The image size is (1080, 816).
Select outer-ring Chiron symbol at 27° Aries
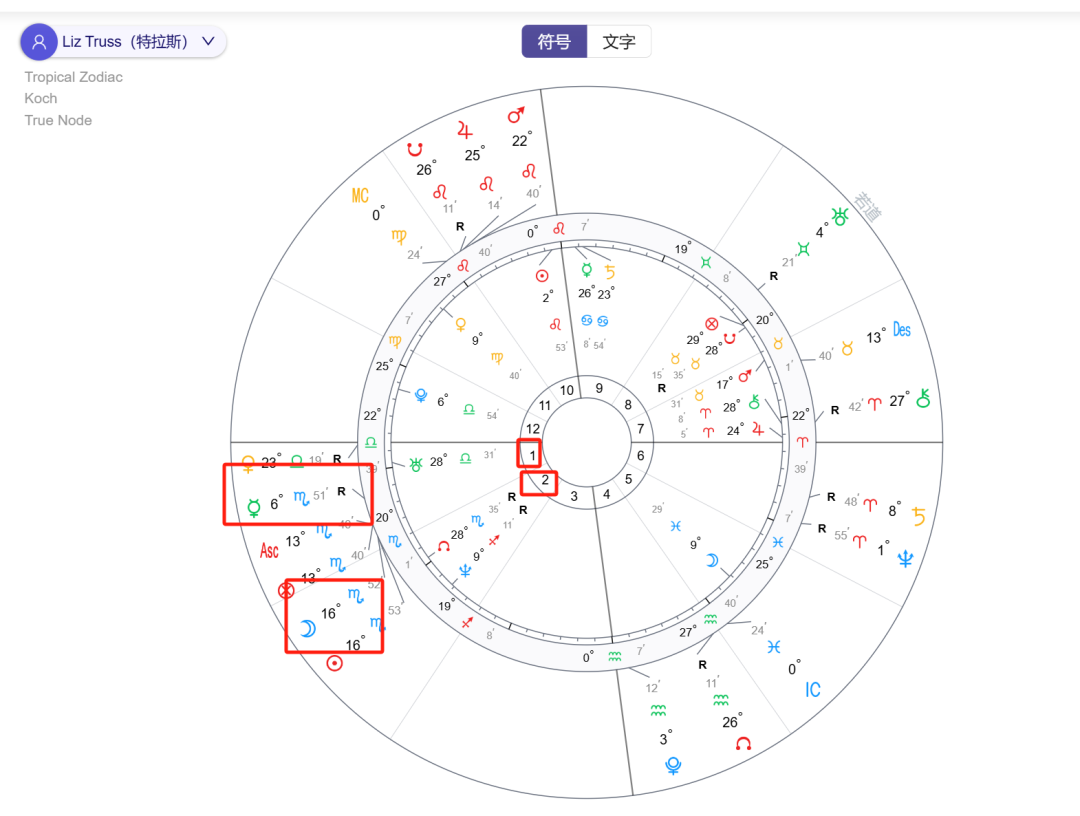[924, 397]
